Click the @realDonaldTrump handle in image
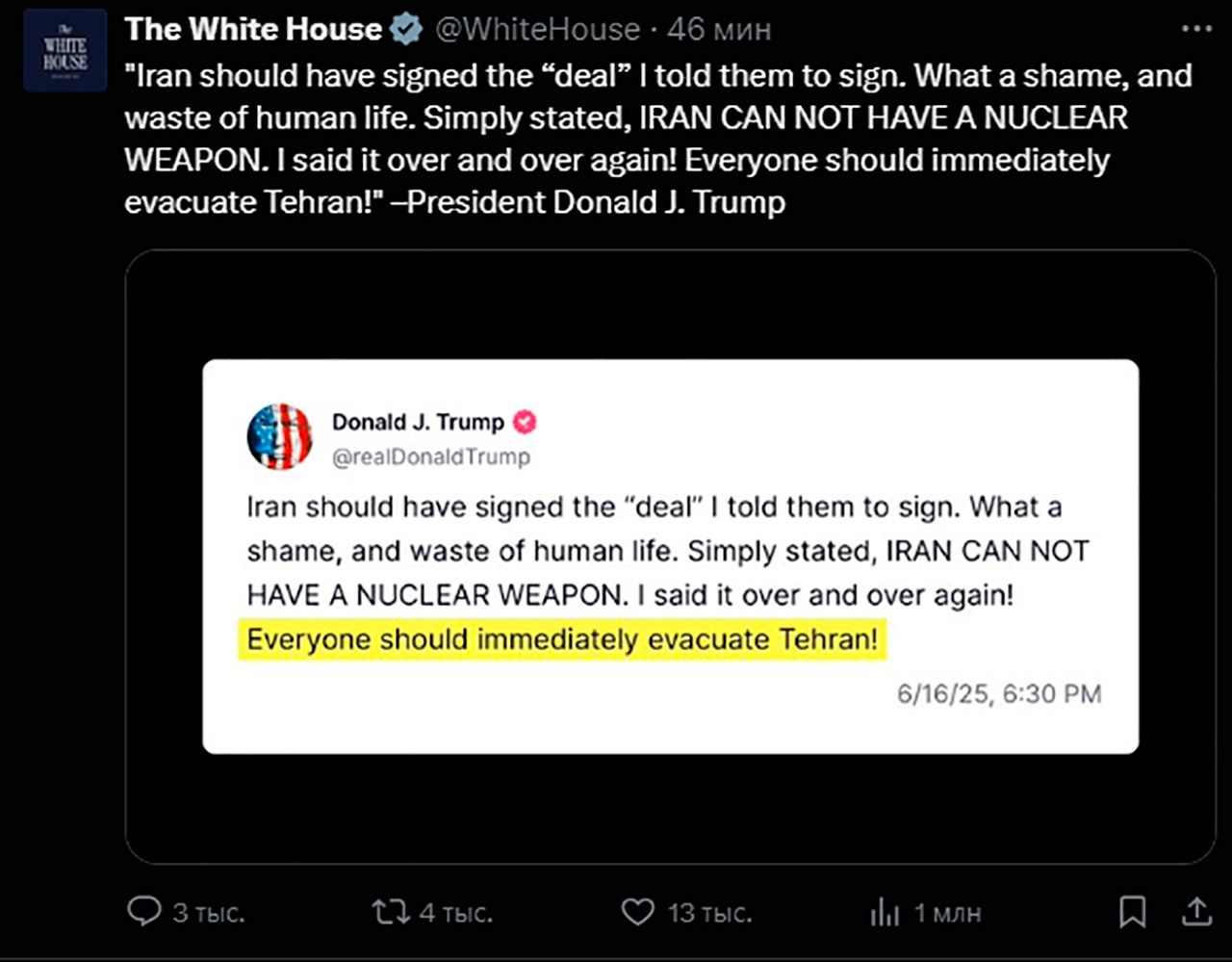1232x962 pixels. click(431, 457)
